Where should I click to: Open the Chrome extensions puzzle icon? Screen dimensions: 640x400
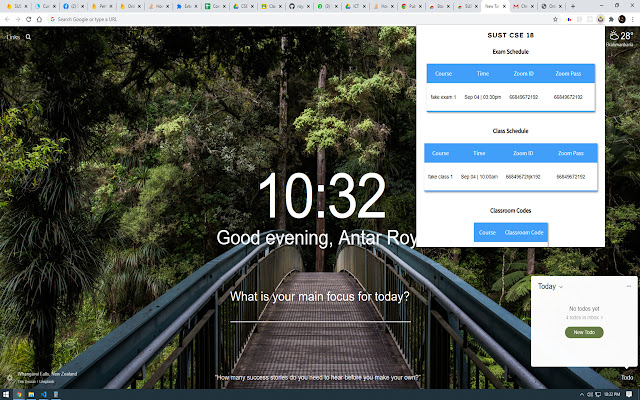pos(611,19)
